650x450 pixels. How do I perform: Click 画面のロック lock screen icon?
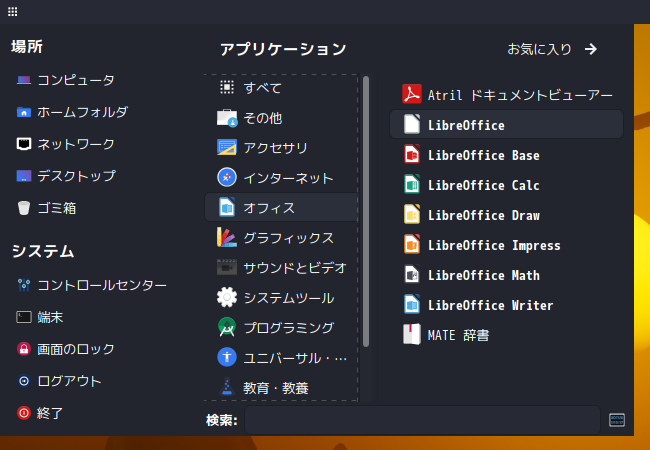(x=24, y=349)
